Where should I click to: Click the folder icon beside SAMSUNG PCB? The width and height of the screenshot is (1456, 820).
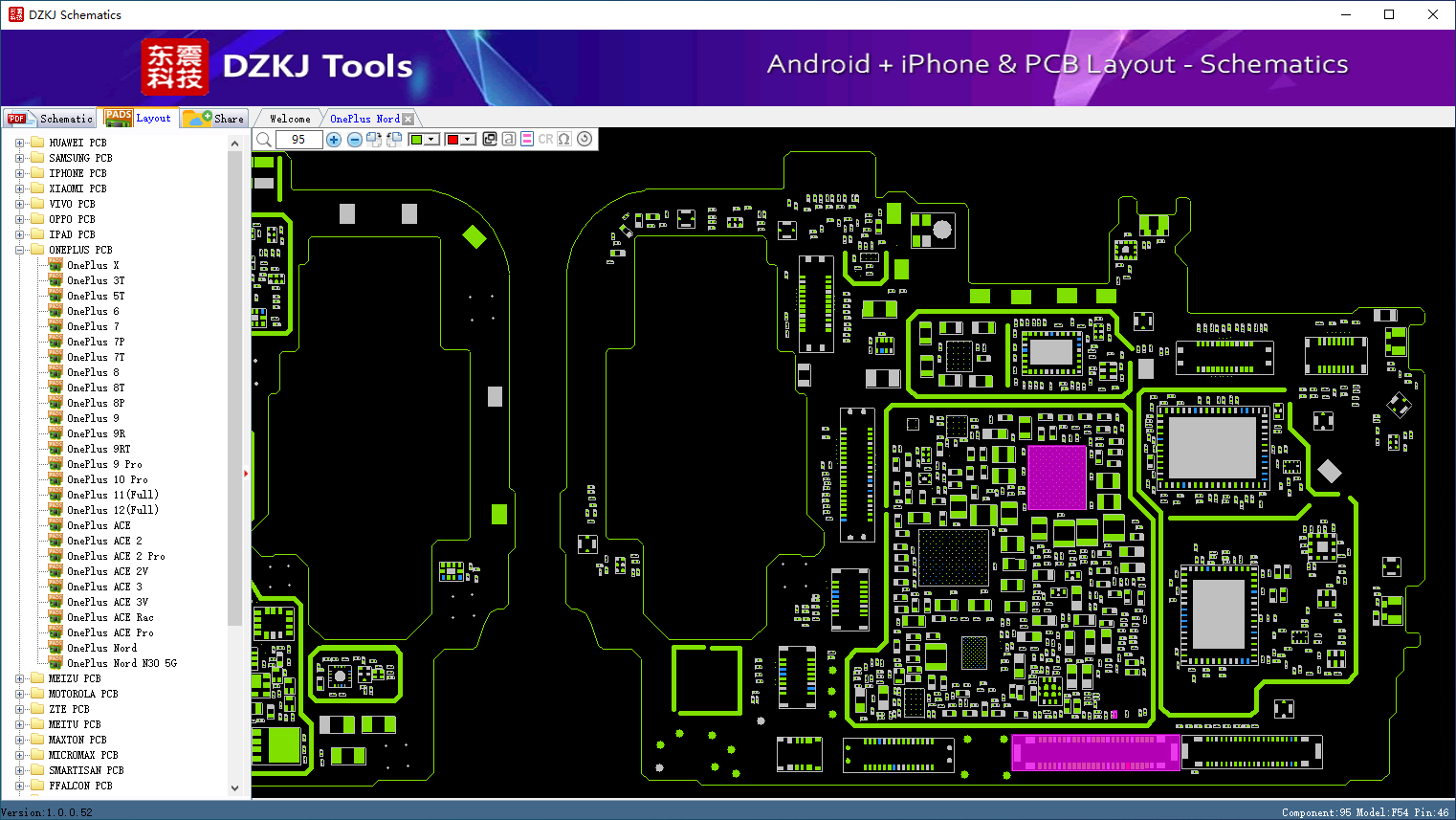[x=37, y=158]
